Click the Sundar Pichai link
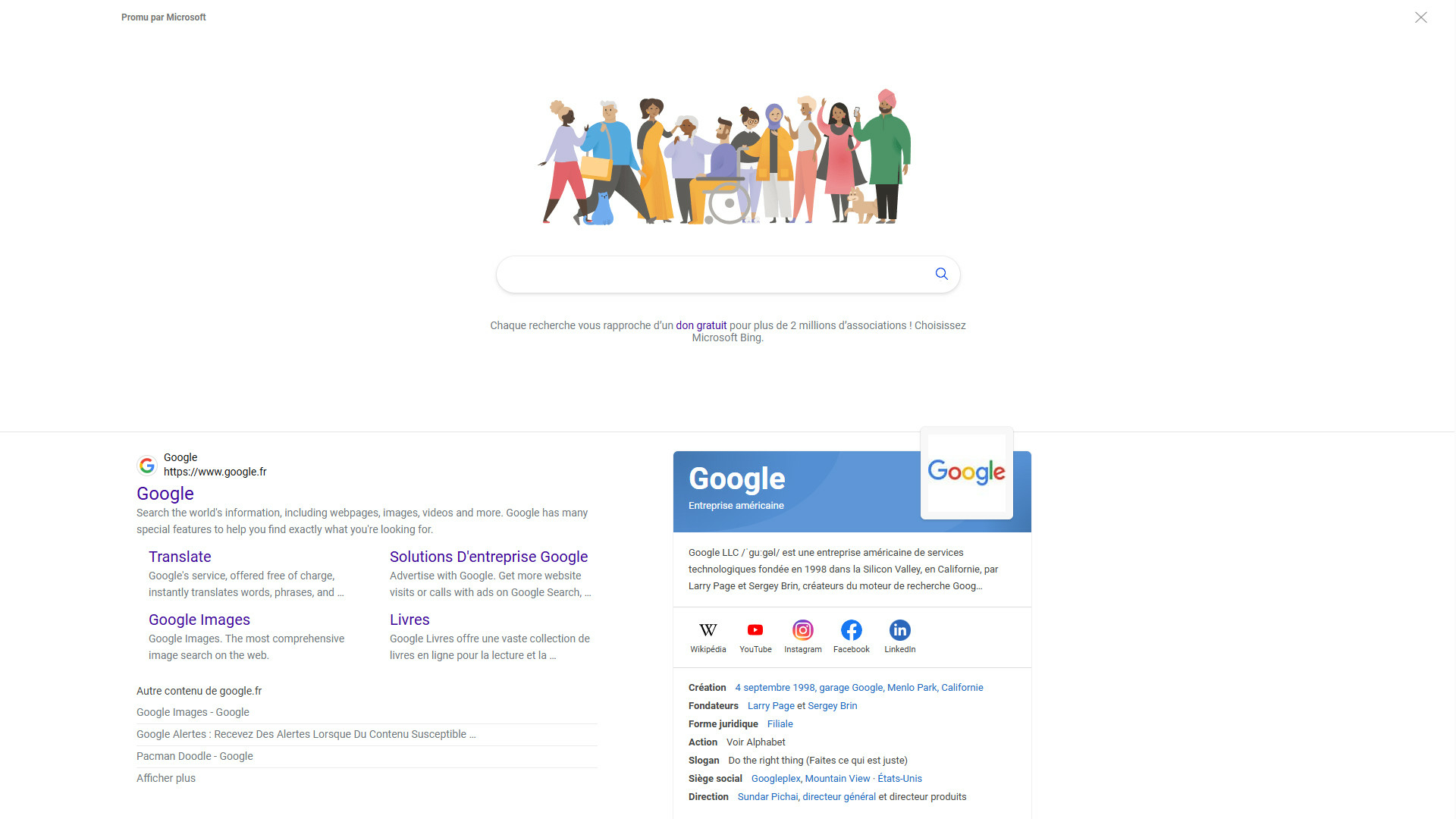The image size is (1456, 819). 767,797
